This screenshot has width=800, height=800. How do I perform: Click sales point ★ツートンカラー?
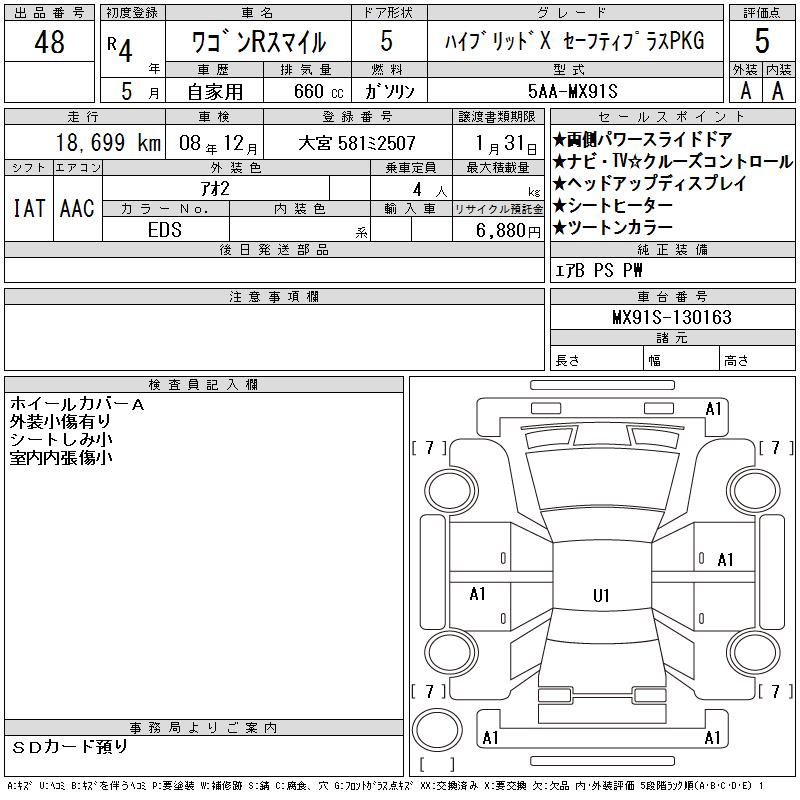(612, 228)
